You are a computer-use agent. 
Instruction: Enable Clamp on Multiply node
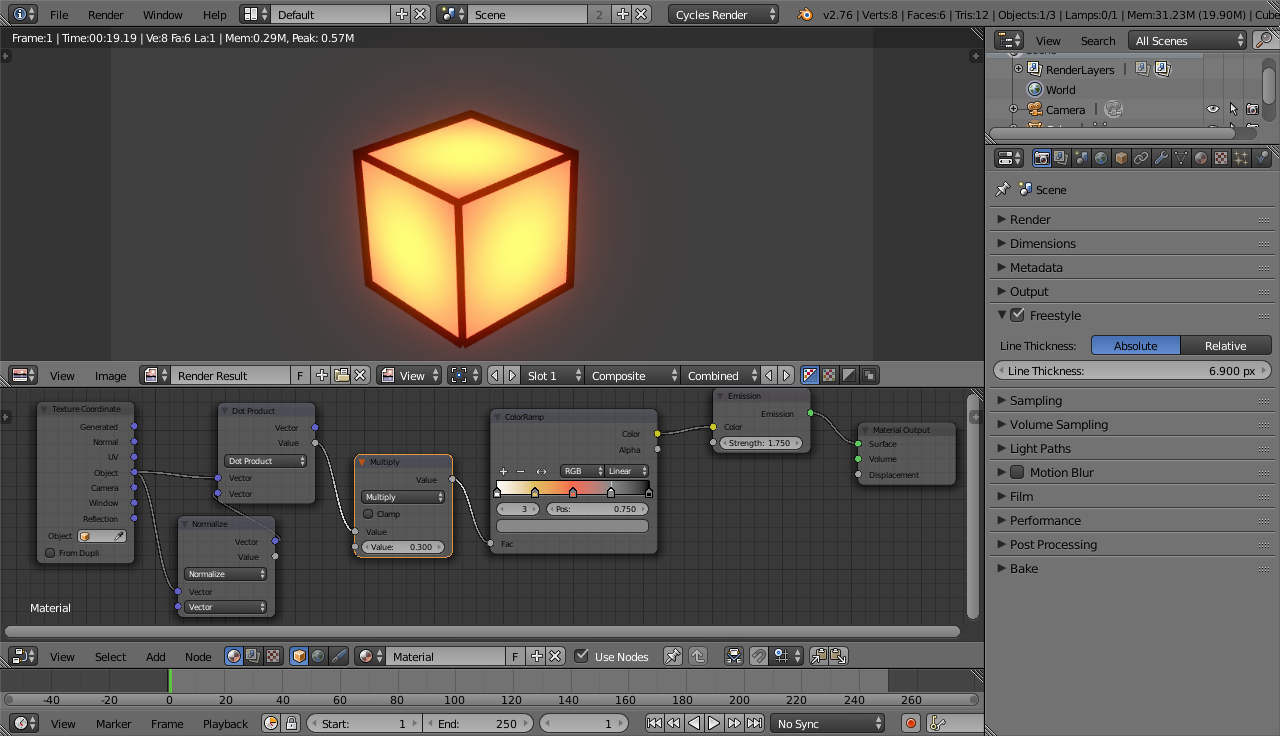(368, 514)
